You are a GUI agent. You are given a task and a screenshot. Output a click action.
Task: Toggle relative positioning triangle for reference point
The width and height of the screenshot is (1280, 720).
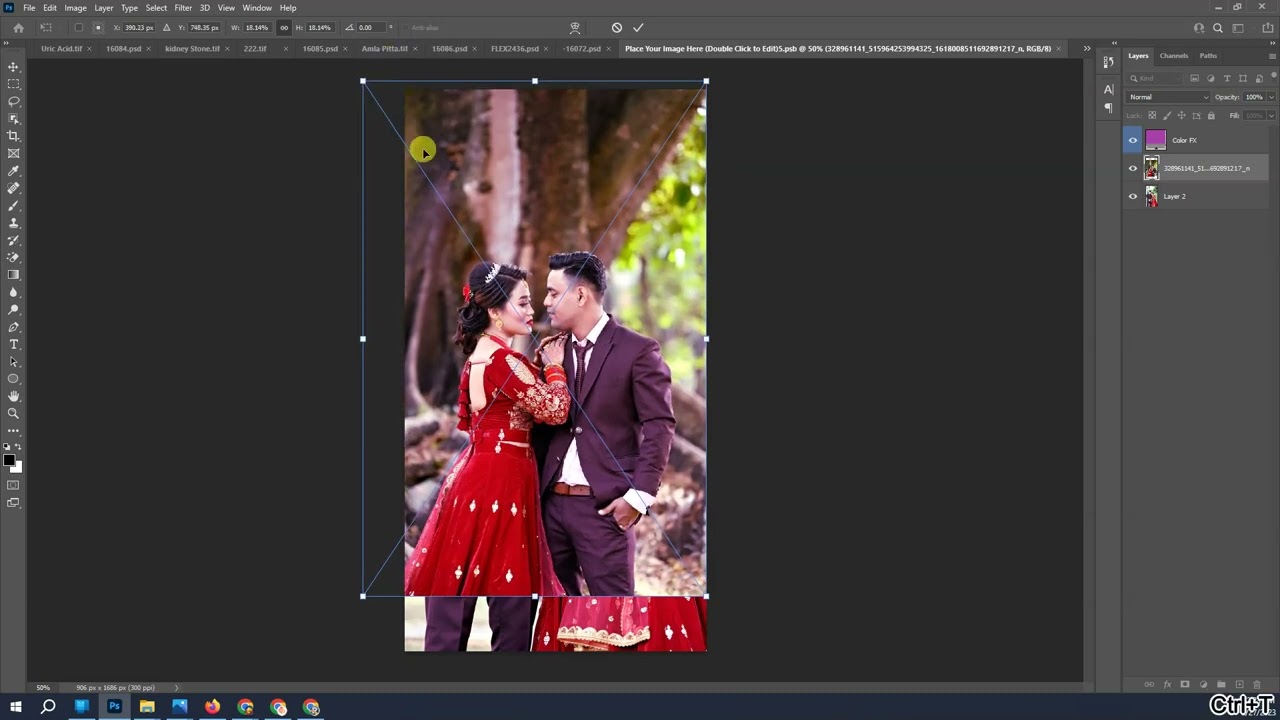166,28
